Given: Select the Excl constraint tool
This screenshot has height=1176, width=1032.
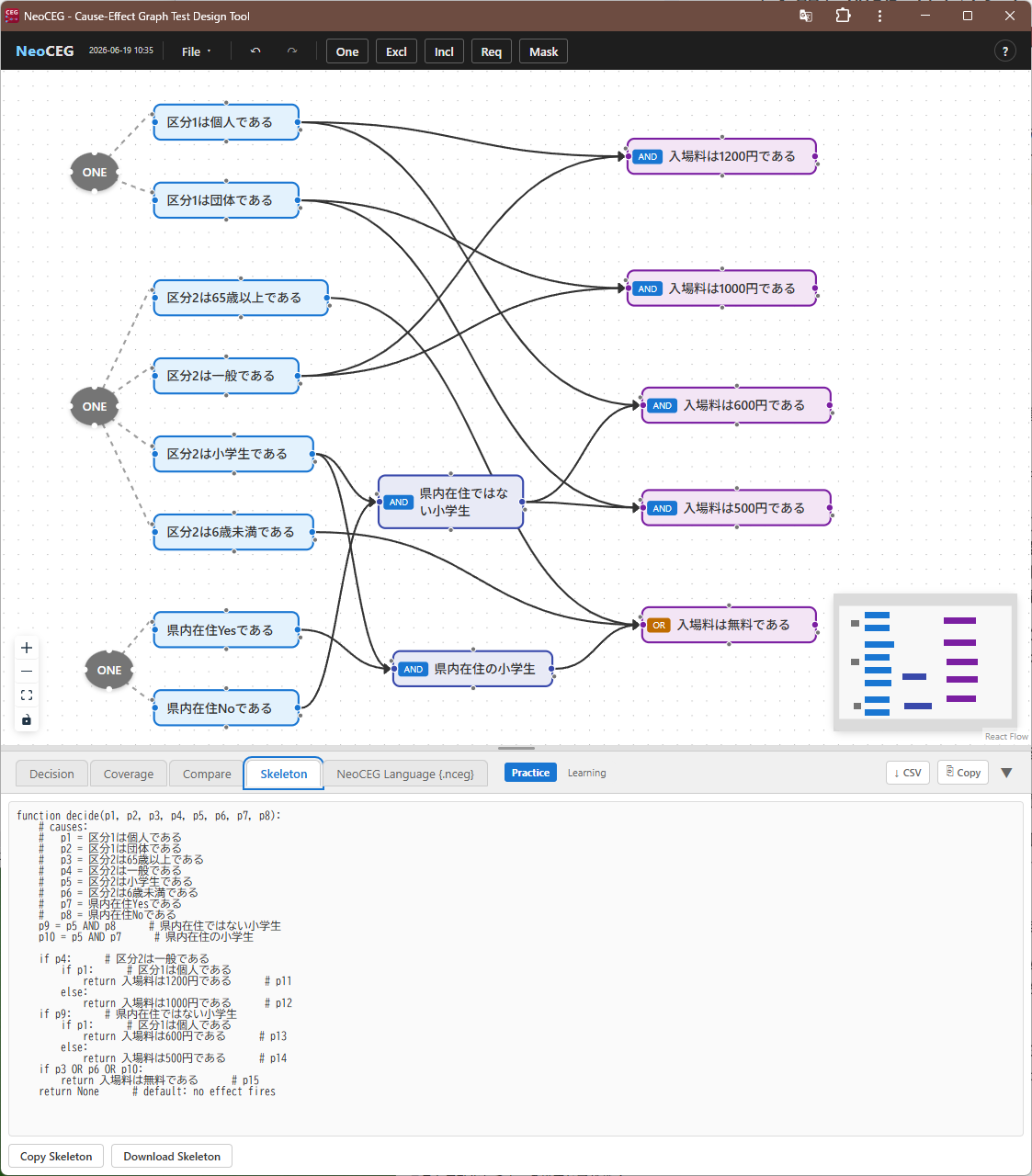Looking at the screenshot, I should [x=396, y=51].
